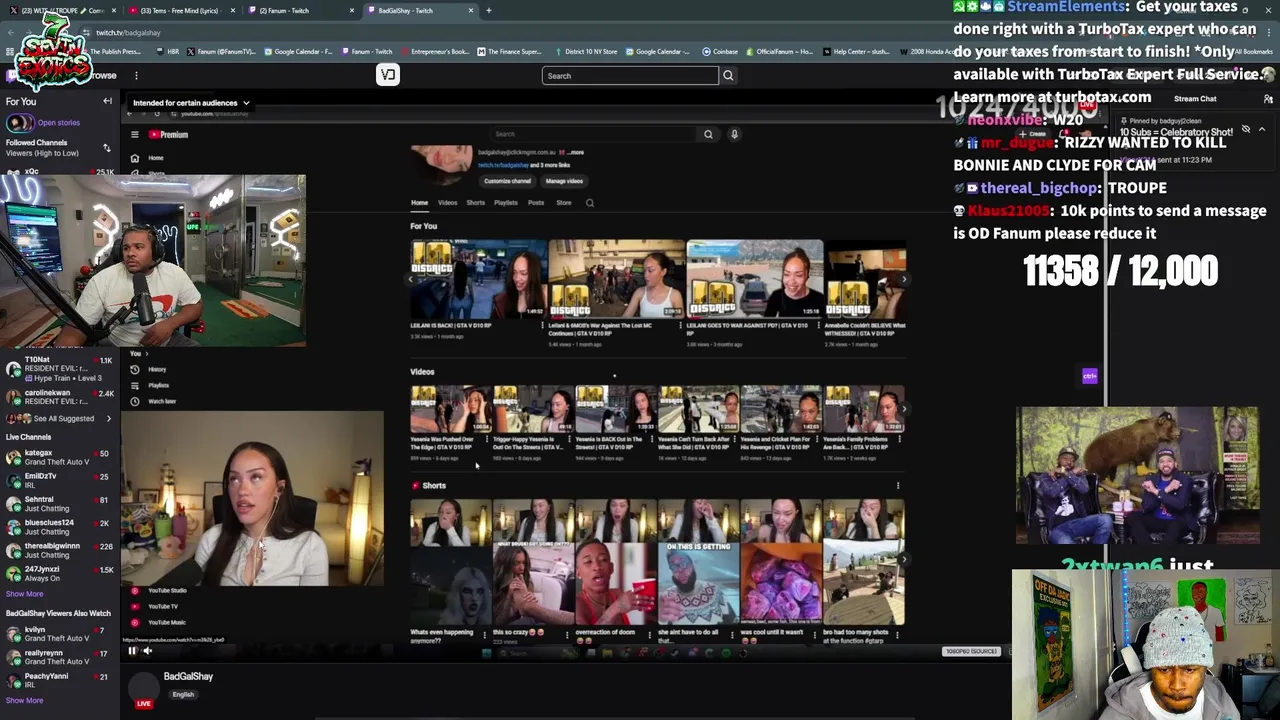The height and width of the screenshot is (720, 1280).
Task: Click the YouTube Premium logo
Action: click(169, 135)
